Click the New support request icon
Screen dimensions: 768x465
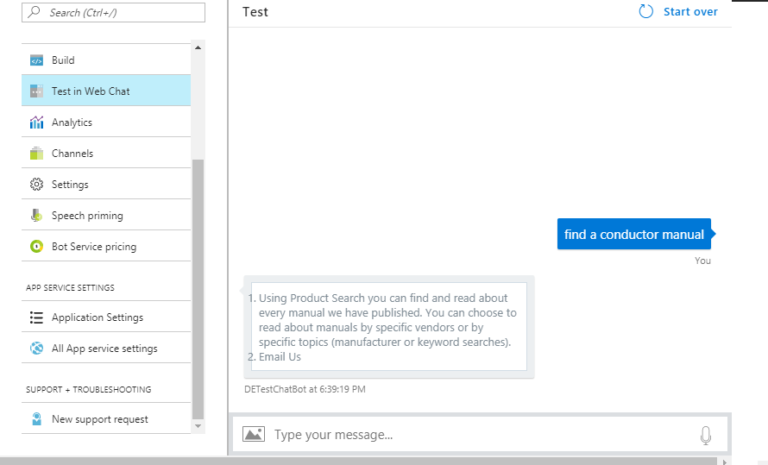click(37, 419)
